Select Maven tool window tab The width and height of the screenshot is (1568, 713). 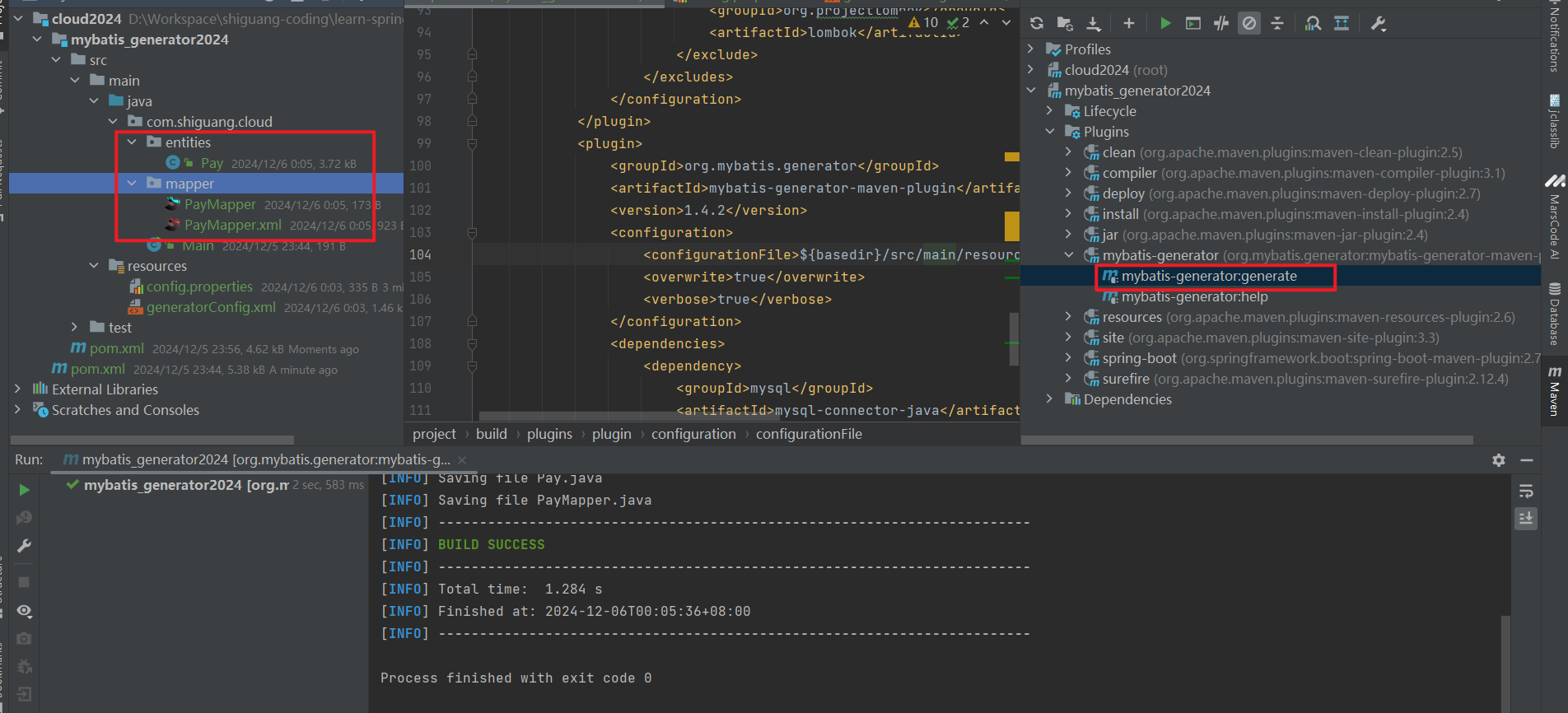click(1554, 391)
